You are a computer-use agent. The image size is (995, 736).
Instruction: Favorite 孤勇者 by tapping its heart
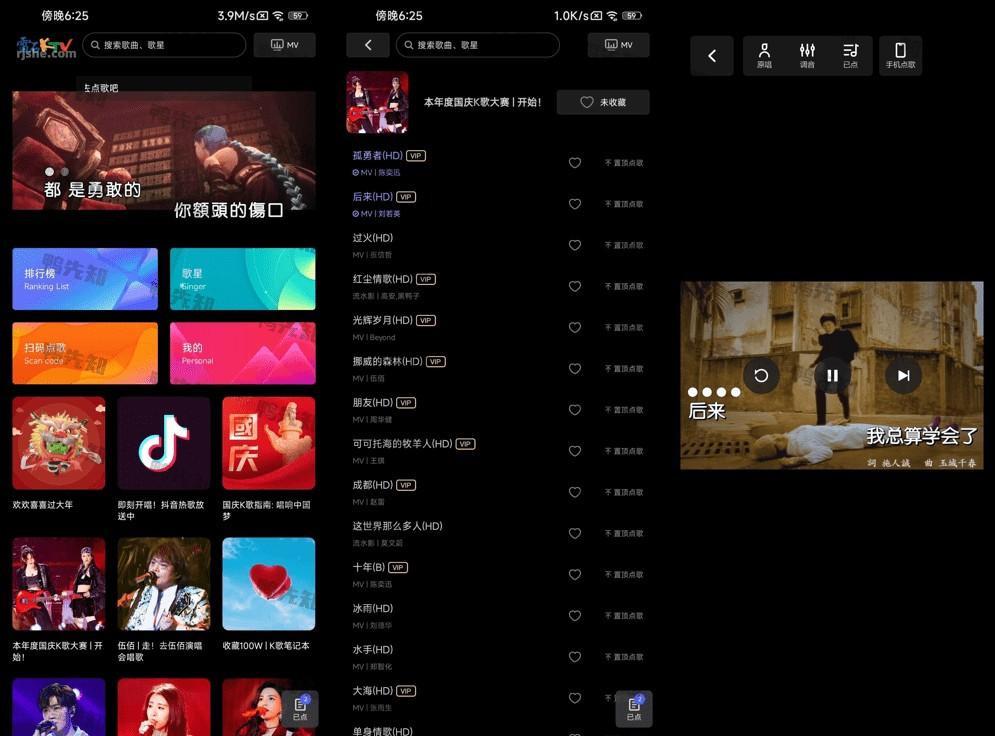[x=575, y=162]
